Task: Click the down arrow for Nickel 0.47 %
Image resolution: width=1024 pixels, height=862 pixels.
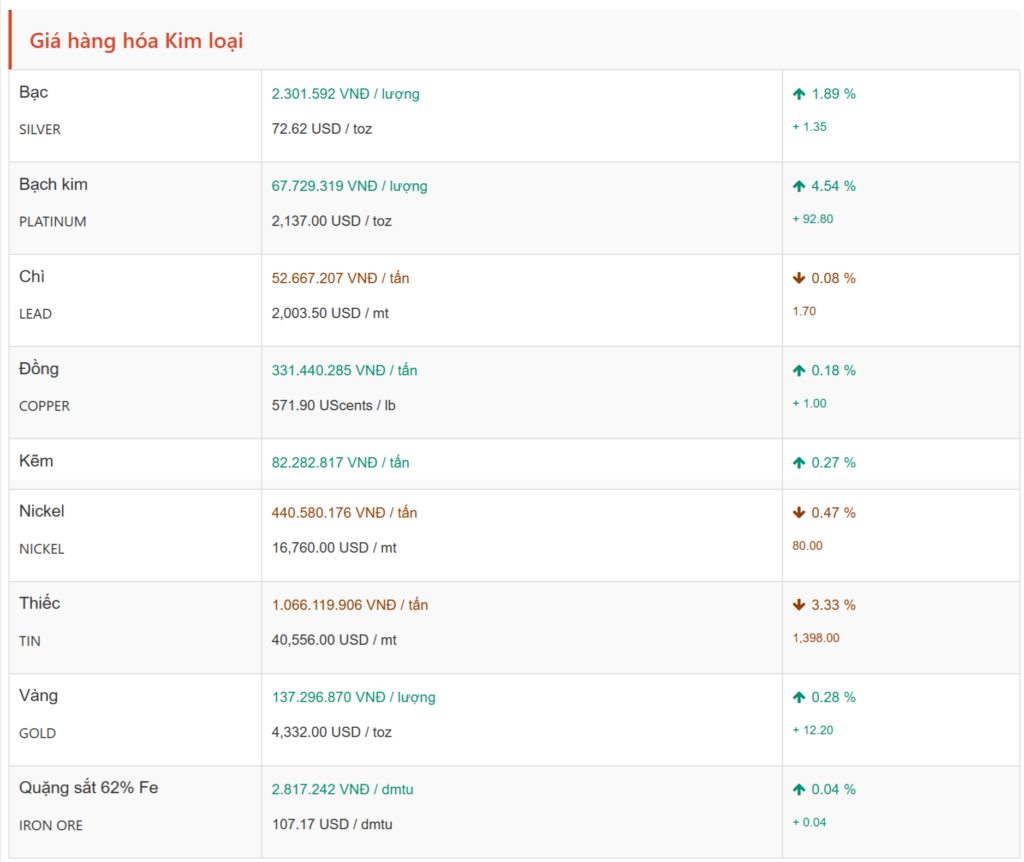Action: tap(799, 513)
